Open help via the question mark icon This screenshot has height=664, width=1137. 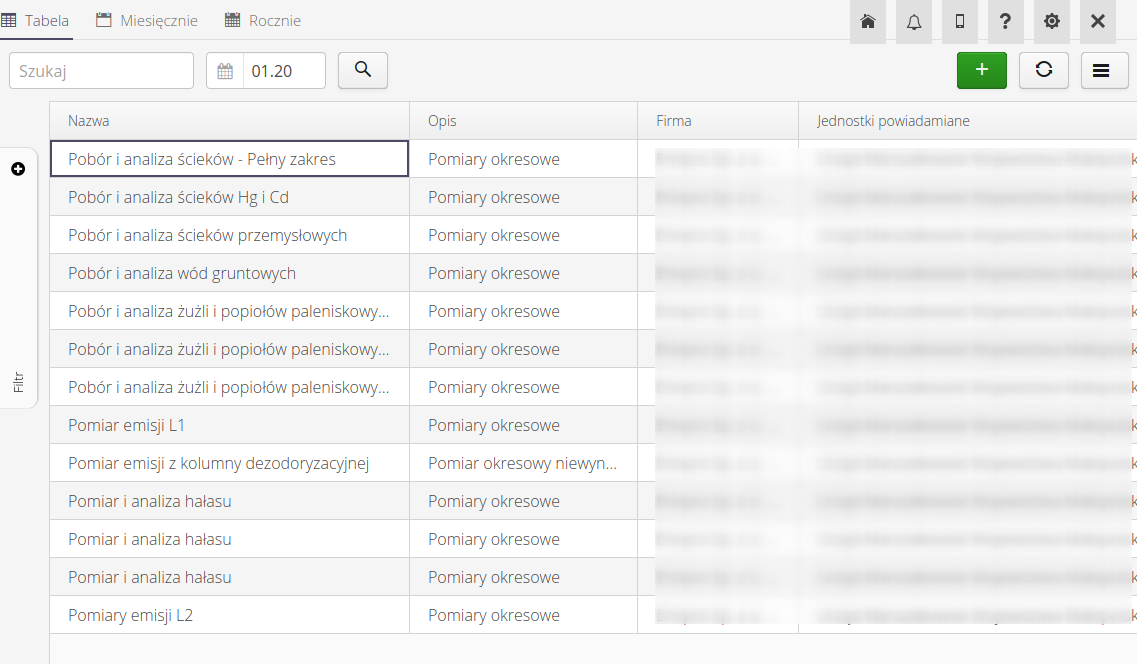coord(1006,22)
